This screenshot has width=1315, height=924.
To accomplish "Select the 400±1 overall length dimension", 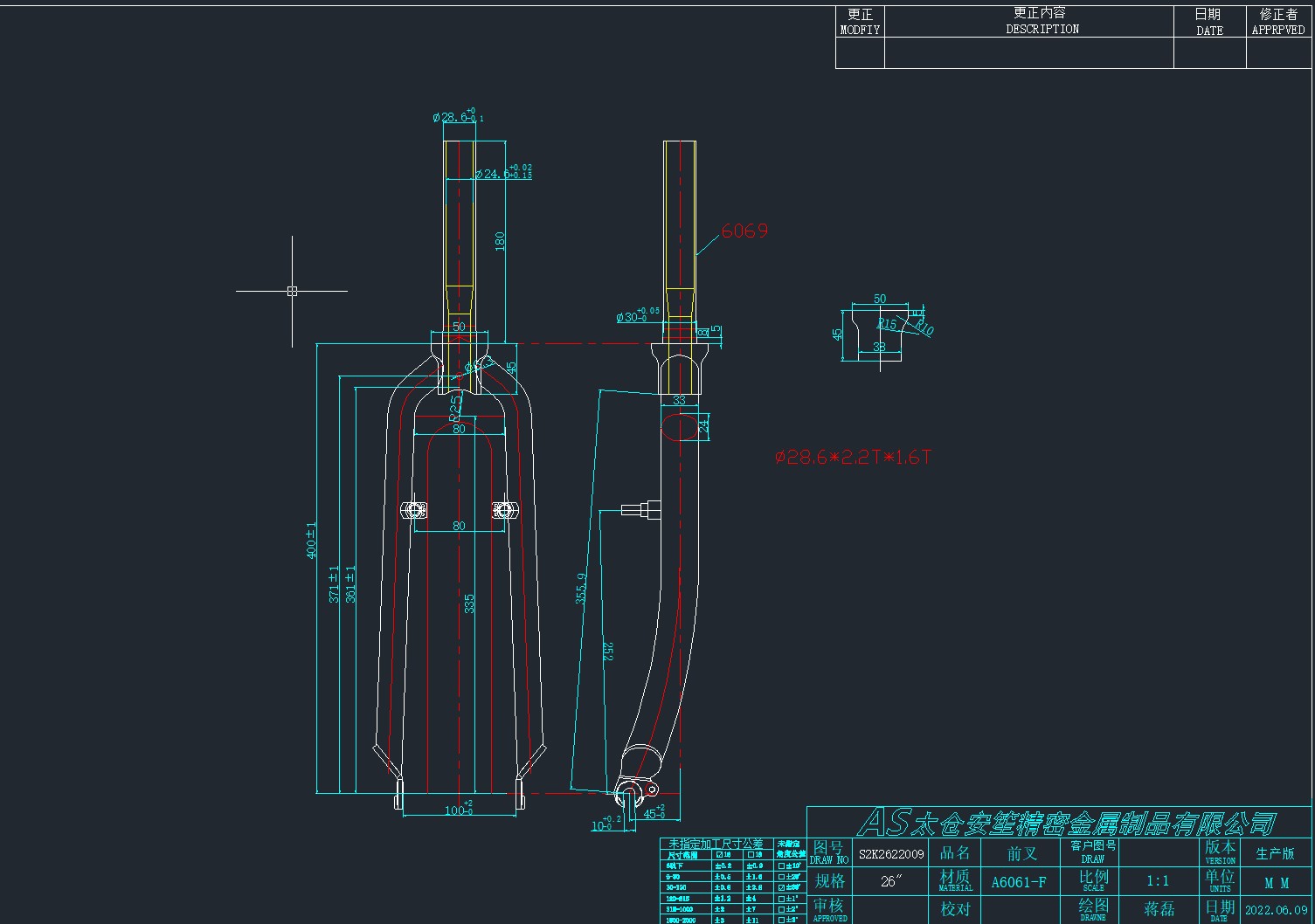I will (311, 541).
